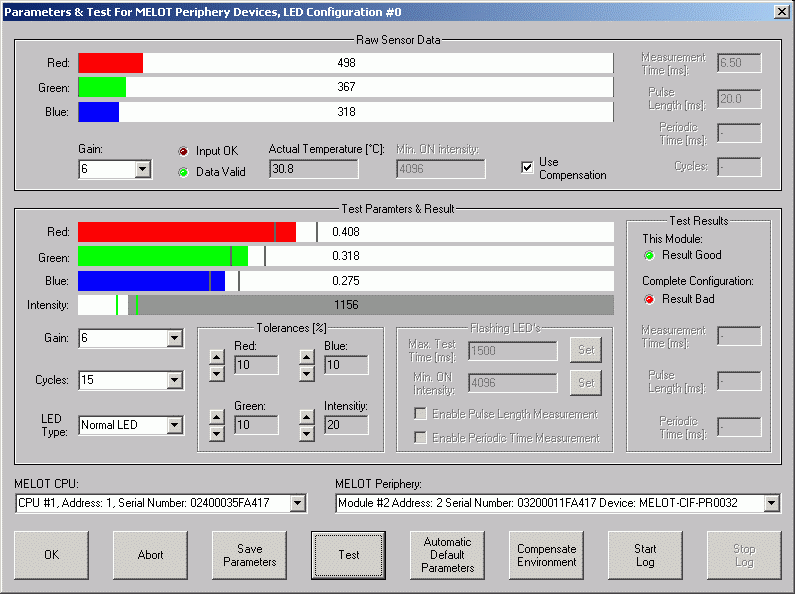Expand the Cycles dropdown

point(175,381)
